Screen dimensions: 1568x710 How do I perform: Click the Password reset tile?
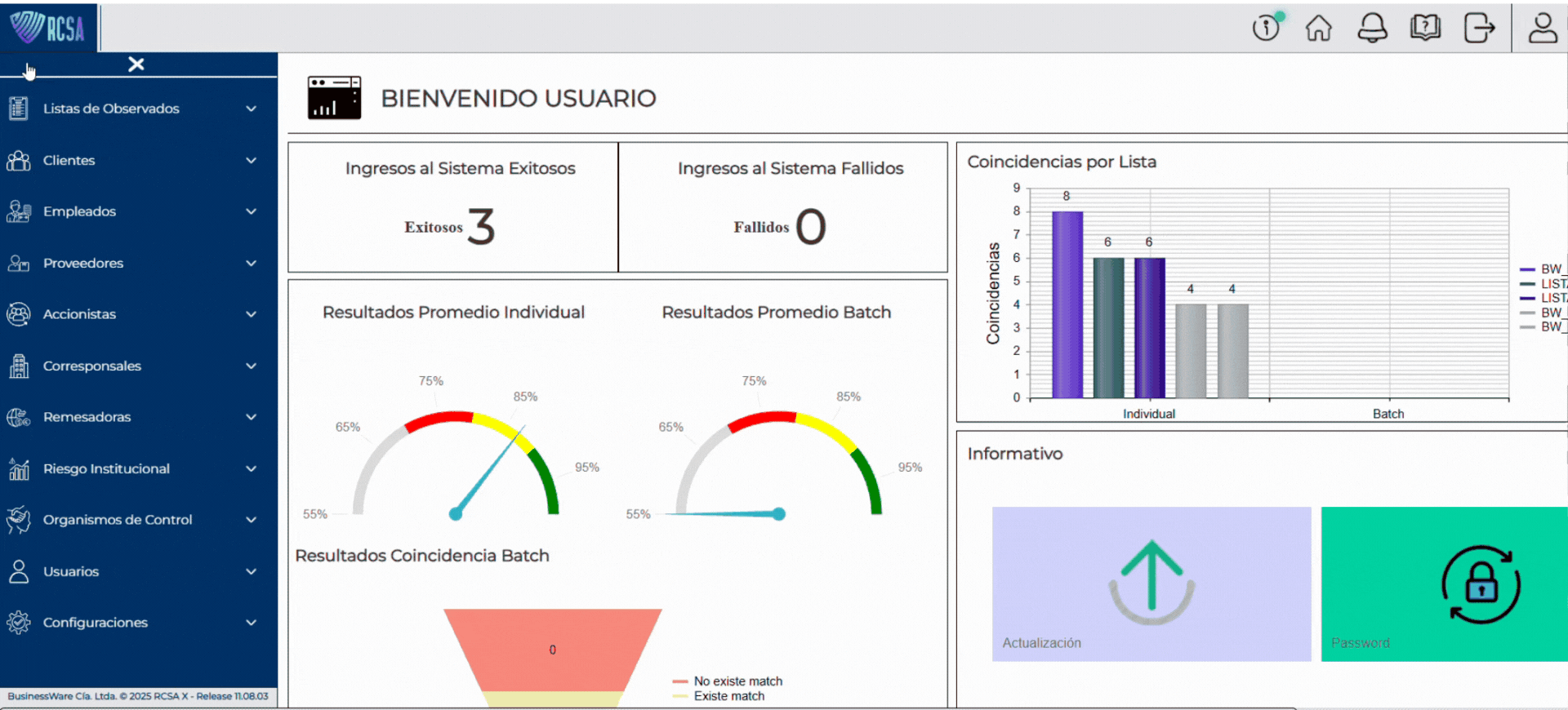(x=1444, y=584)
